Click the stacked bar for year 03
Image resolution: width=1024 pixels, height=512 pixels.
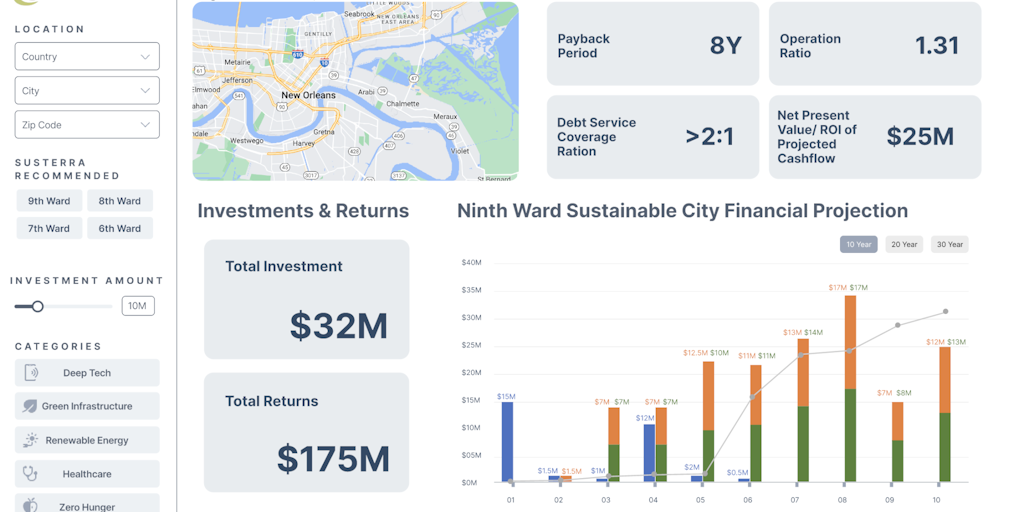[x=614, y=445]
